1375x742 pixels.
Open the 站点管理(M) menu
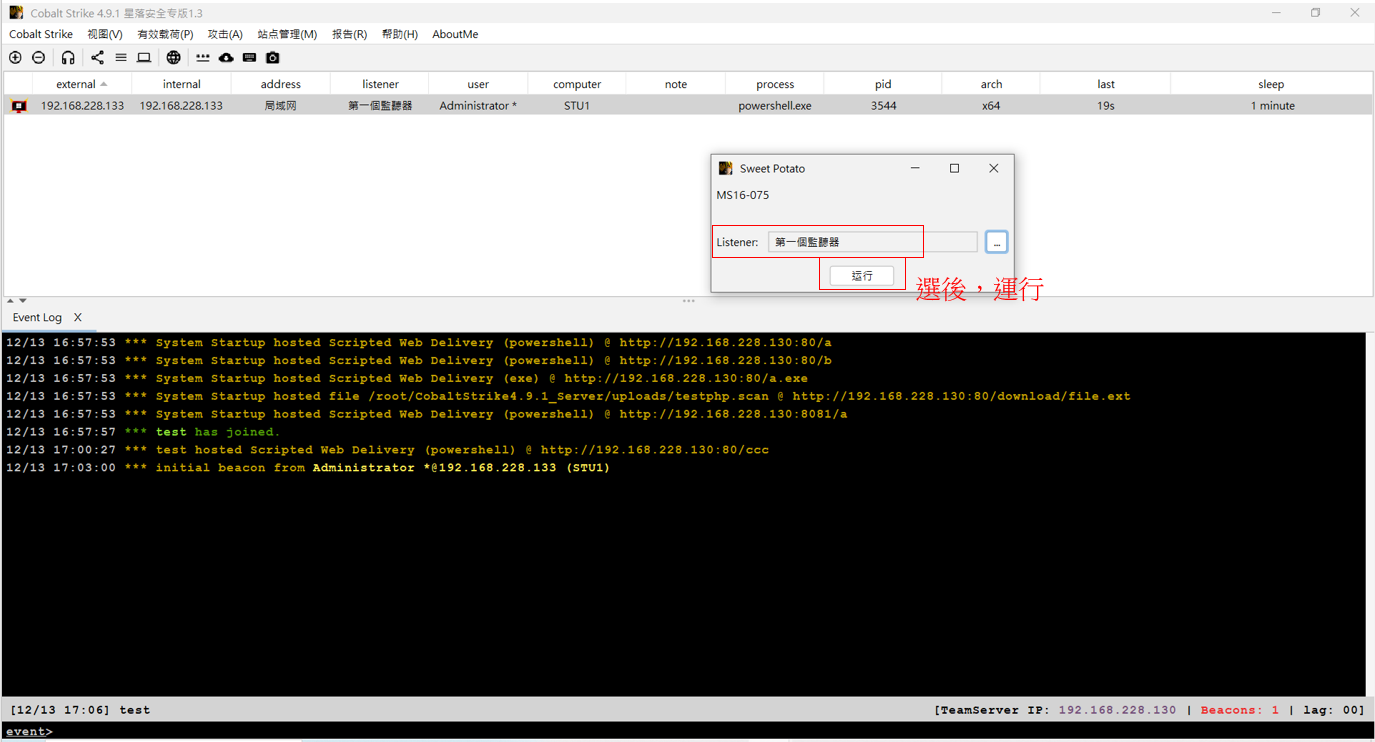287,34
